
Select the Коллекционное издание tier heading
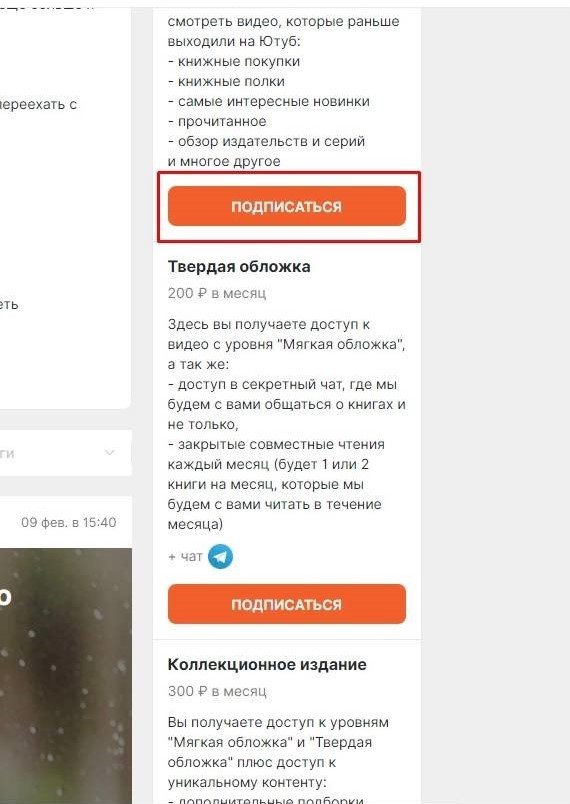click(267, 665)
